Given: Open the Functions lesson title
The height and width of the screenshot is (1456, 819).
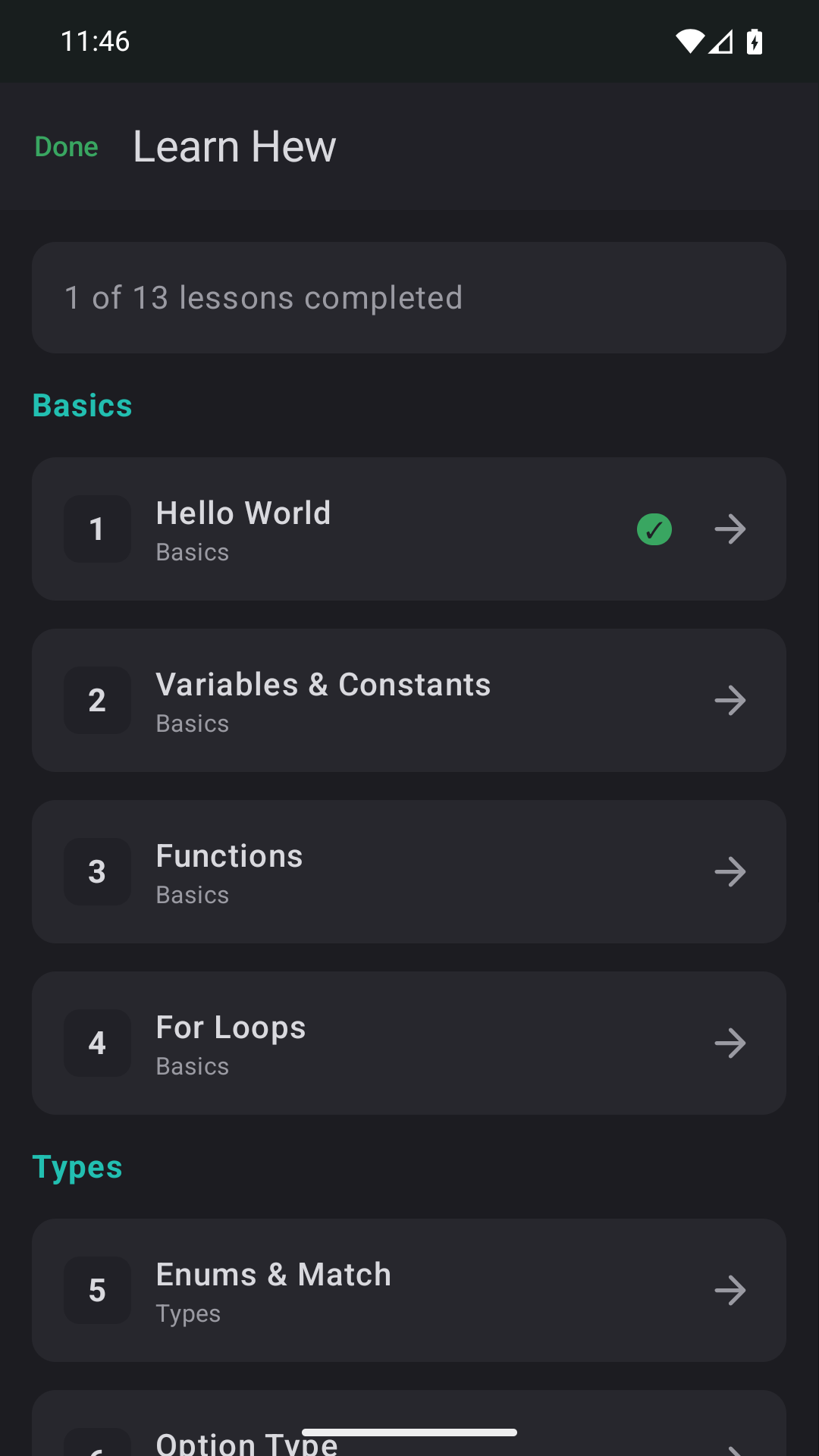Looking at the screenshot, I should [x=230, y=856].
